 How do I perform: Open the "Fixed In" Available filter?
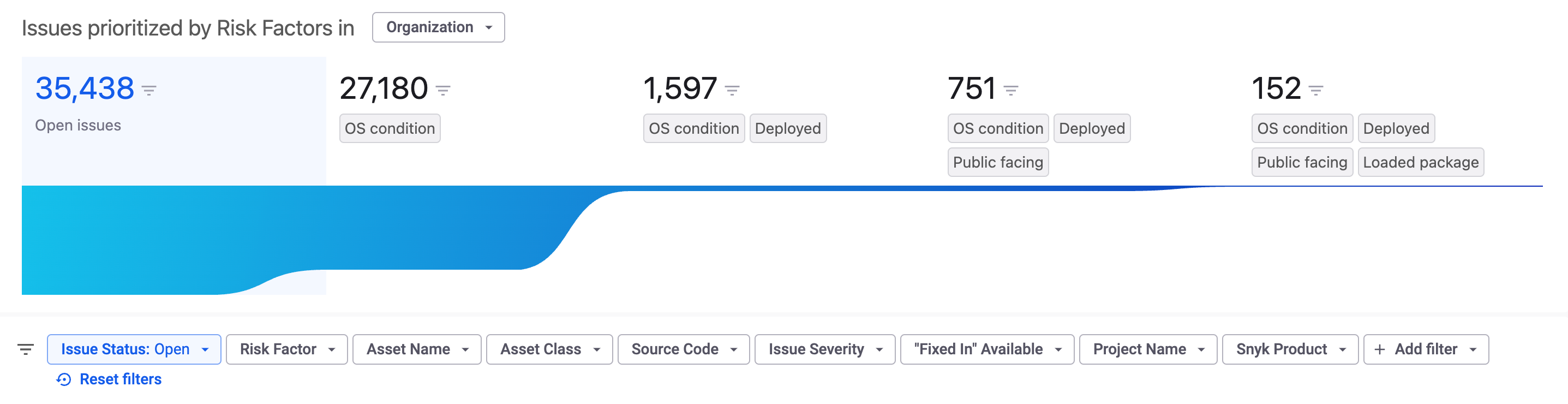(x=988, y=349)
